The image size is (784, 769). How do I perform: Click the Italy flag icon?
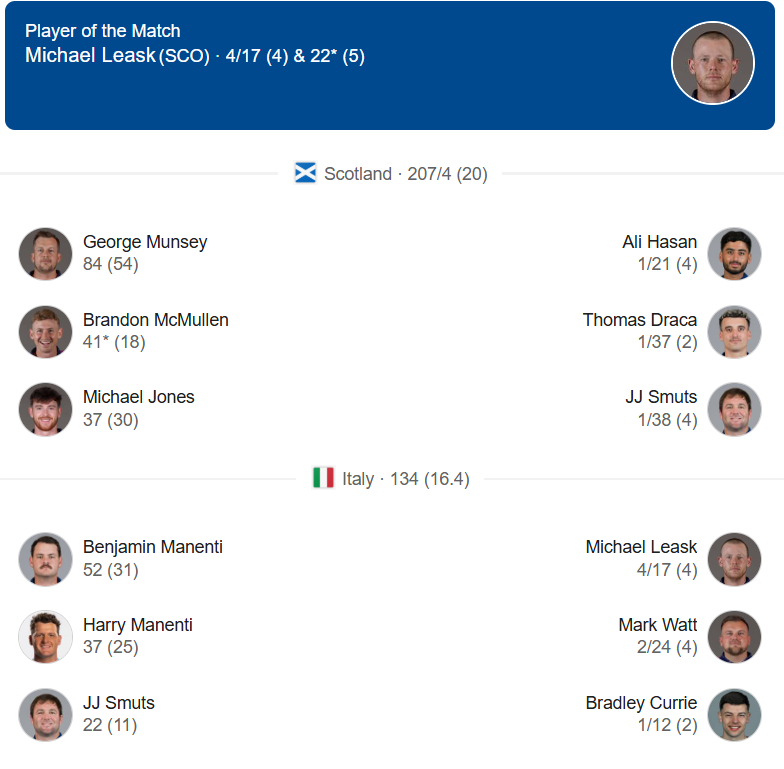[x=323, y=478]
